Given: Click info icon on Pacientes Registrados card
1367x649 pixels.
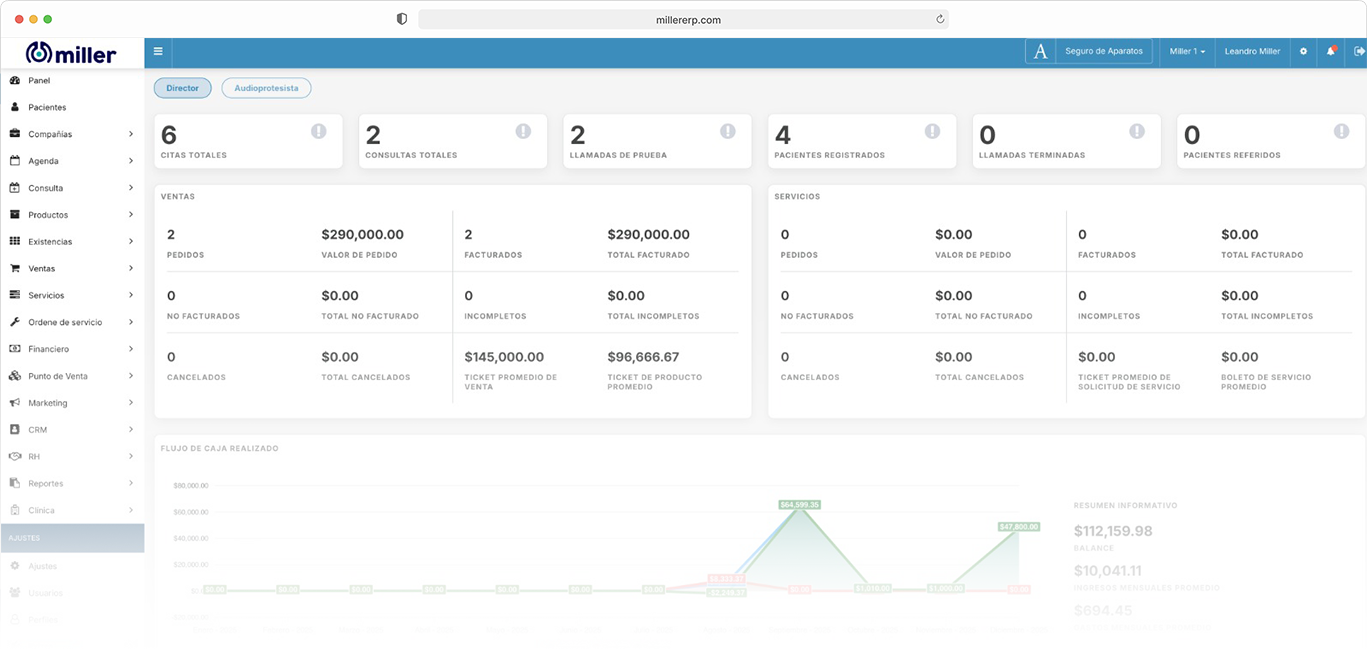Looking at the screenshot, I should click(x=932, y=131).
